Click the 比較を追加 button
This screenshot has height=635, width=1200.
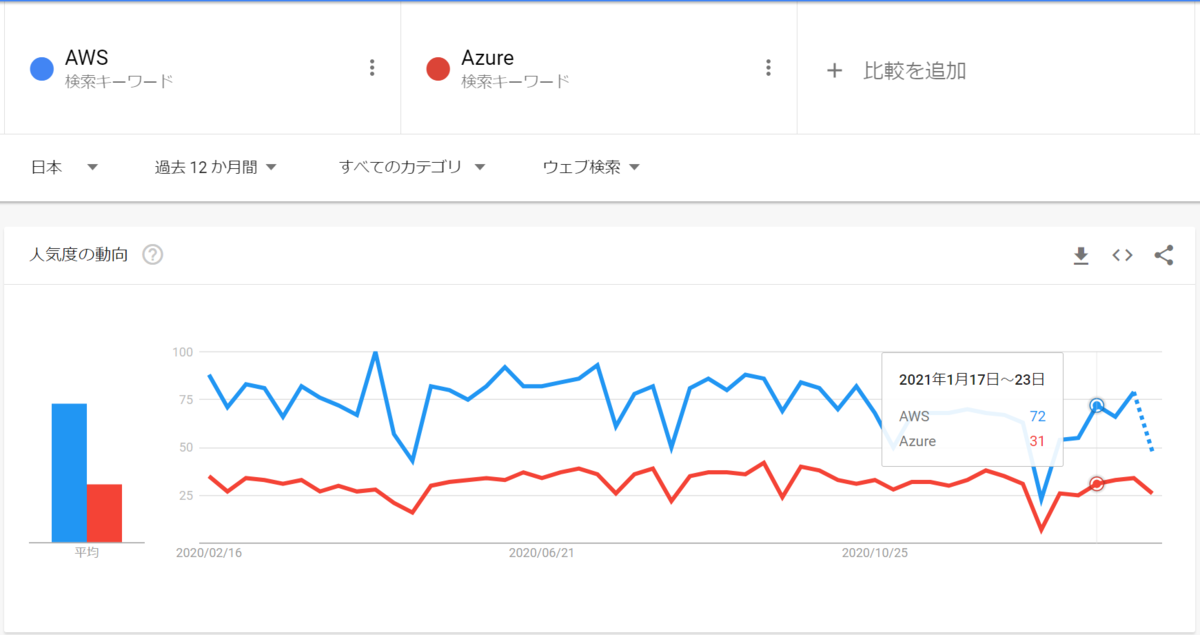[x=914, y=71]
